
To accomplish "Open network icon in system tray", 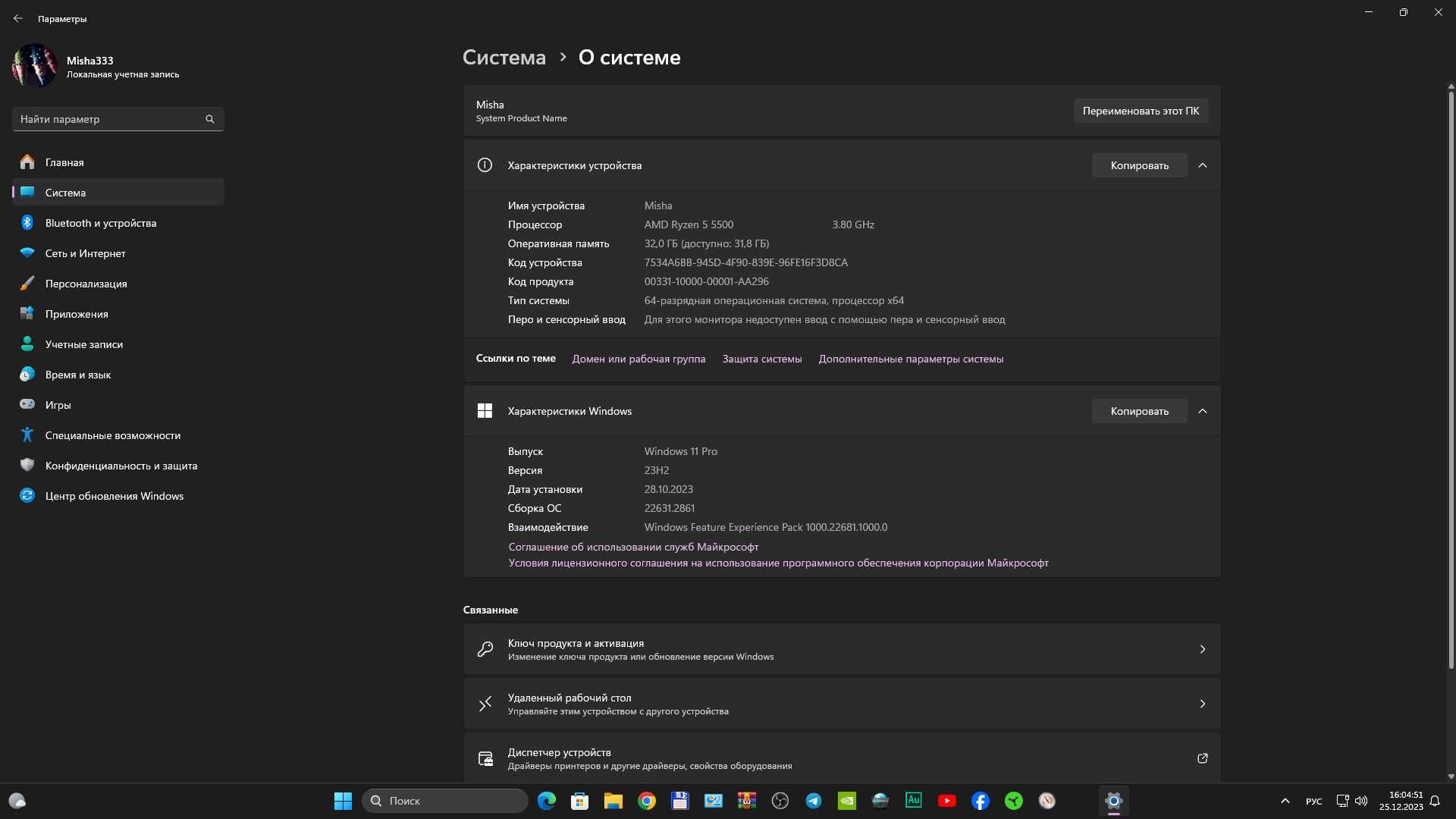I will click(x=1342, y=801).
